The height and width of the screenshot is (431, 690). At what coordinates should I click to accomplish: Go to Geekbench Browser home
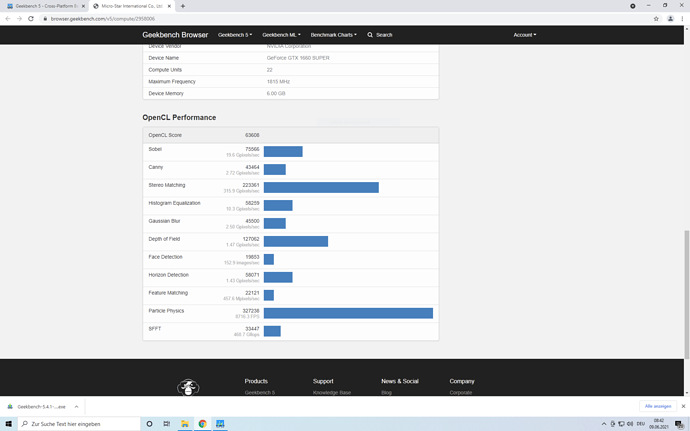click(175, 35)
